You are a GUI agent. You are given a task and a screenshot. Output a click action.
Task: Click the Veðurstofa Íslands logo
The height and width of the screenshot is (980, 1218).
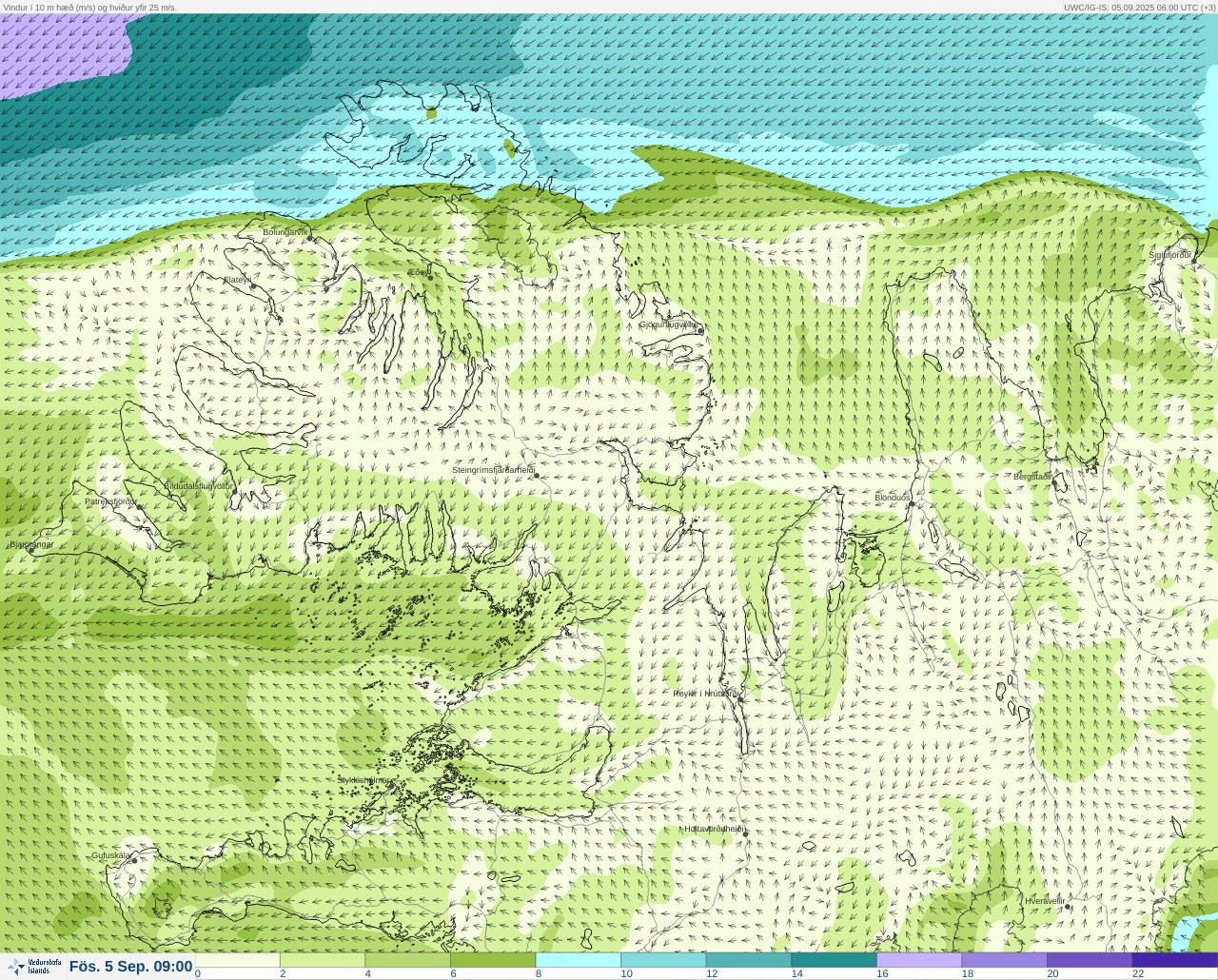tap(33, 967)
